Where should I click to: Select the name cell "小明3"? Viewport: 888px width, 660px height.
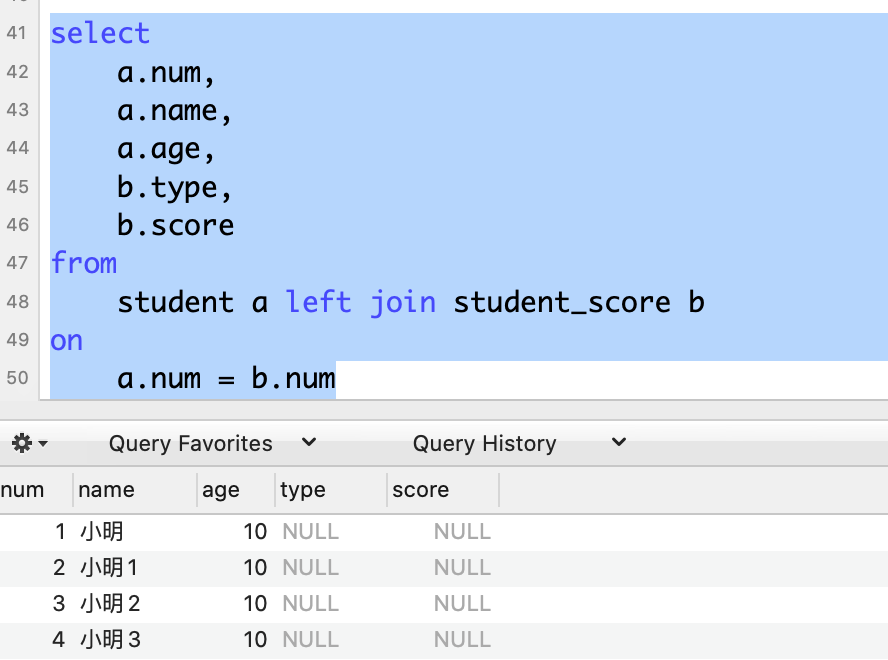pos(110,639)
